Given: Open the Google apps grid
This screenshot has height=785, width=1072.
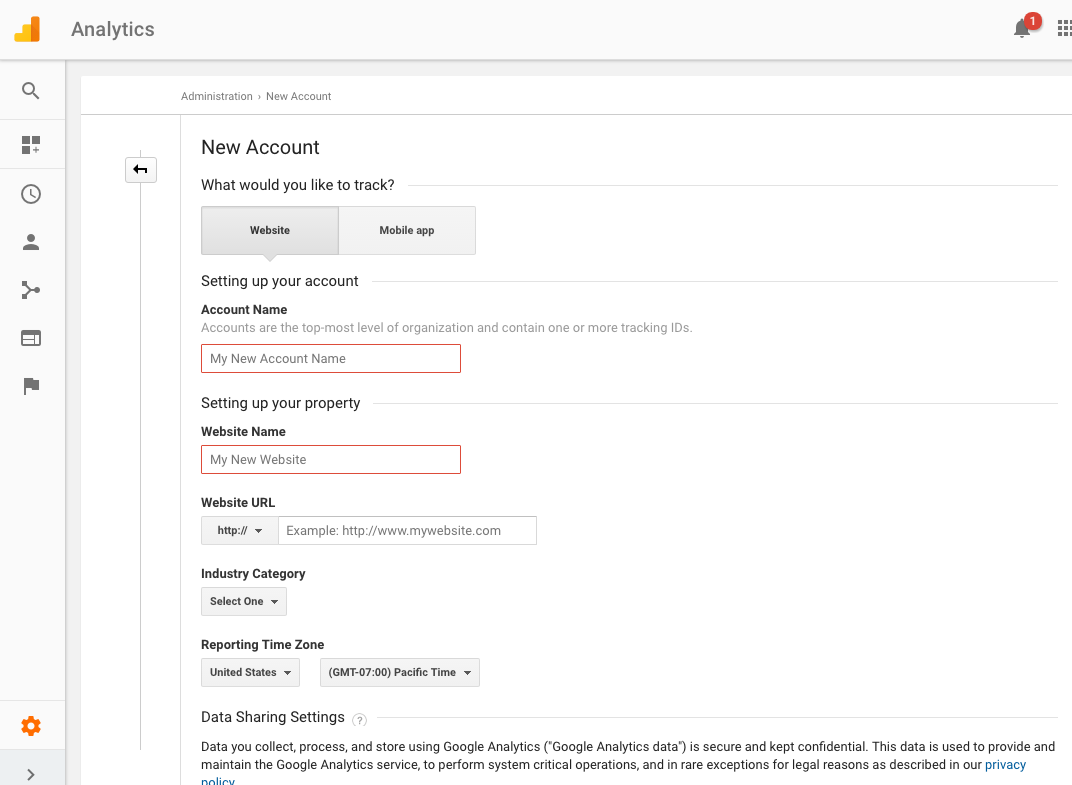Looking at the screenshot, I should [x=1064, y=29].
